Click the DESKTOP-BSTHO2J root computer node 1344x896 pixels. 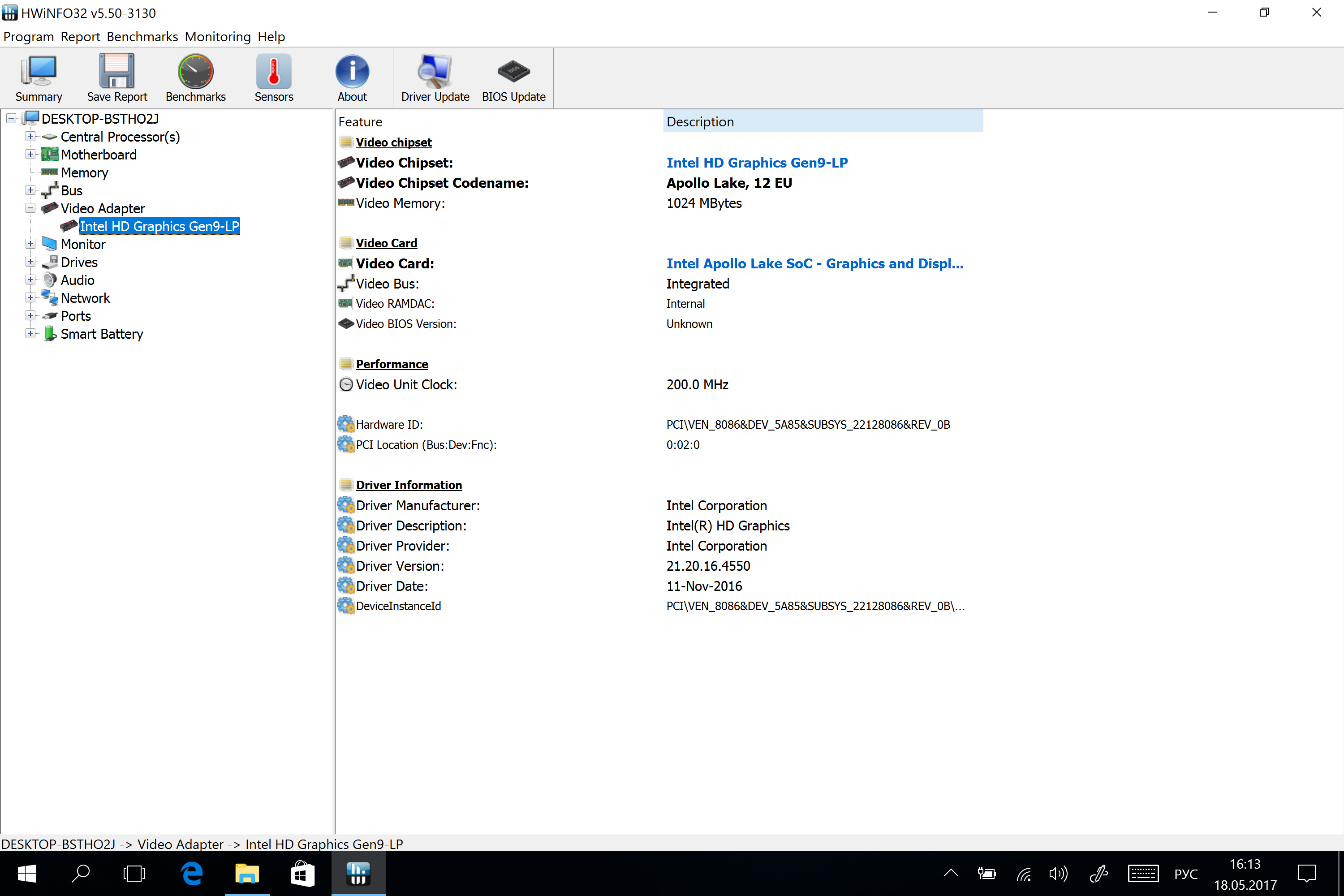click(100, 119)
